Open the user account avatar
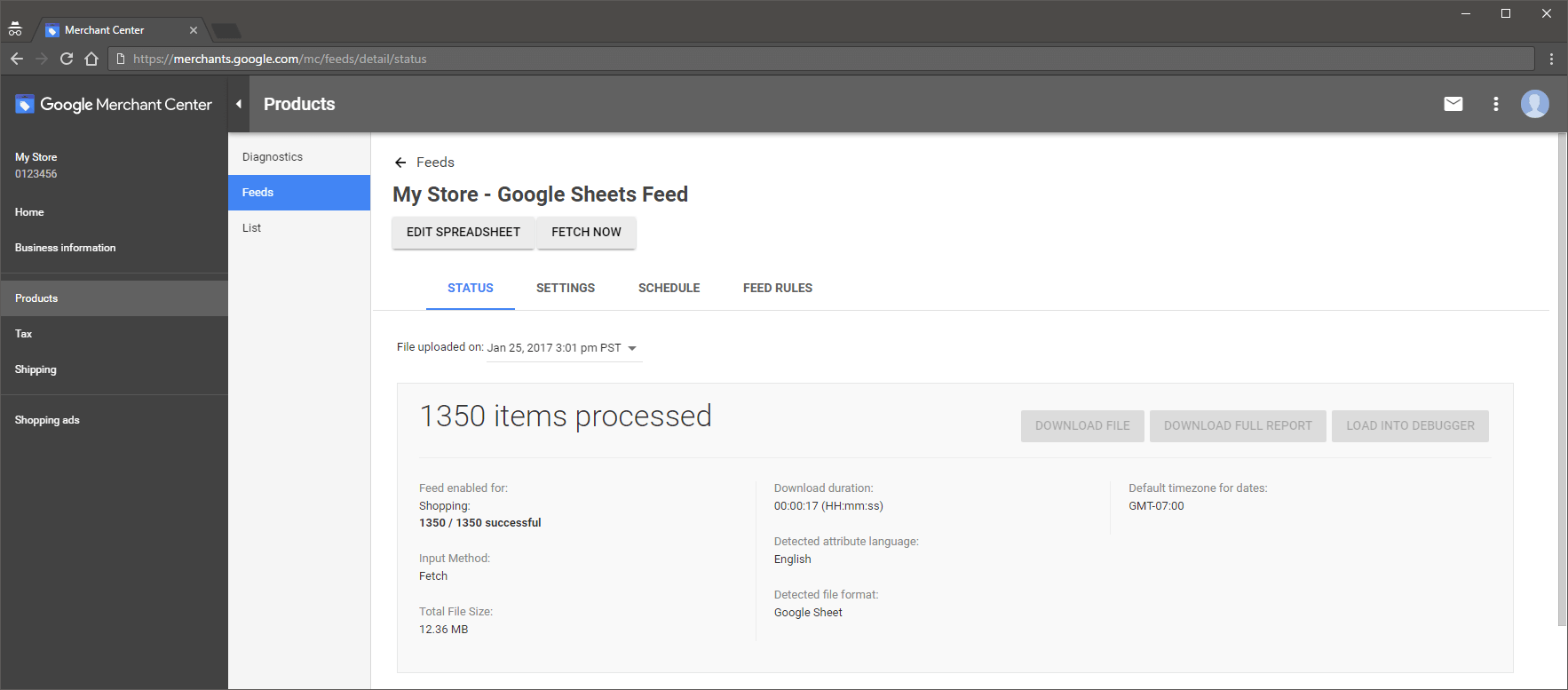Image resolution: width=1568 pixels, height=690 pixels. (1535, 104)
